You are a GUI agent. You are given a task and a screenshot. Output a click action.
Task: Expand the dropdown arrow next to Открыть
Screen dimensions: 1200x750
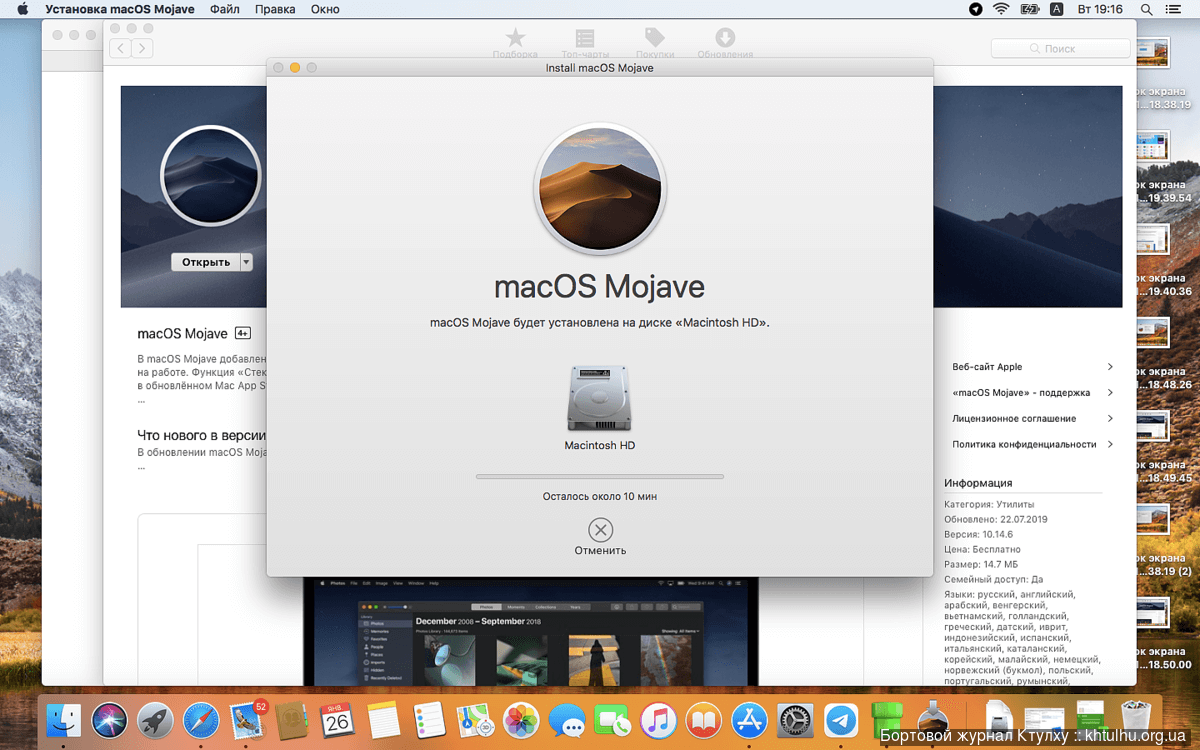pyautogui.click(x=247, y=262)
